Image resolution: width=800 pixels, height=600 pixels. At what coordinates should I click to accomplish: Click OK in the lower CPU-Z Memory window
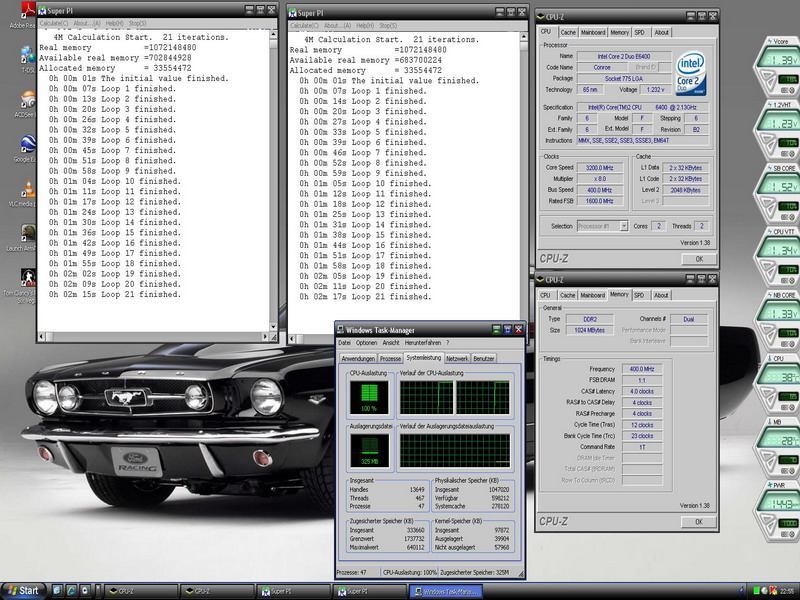pos(699,521)
